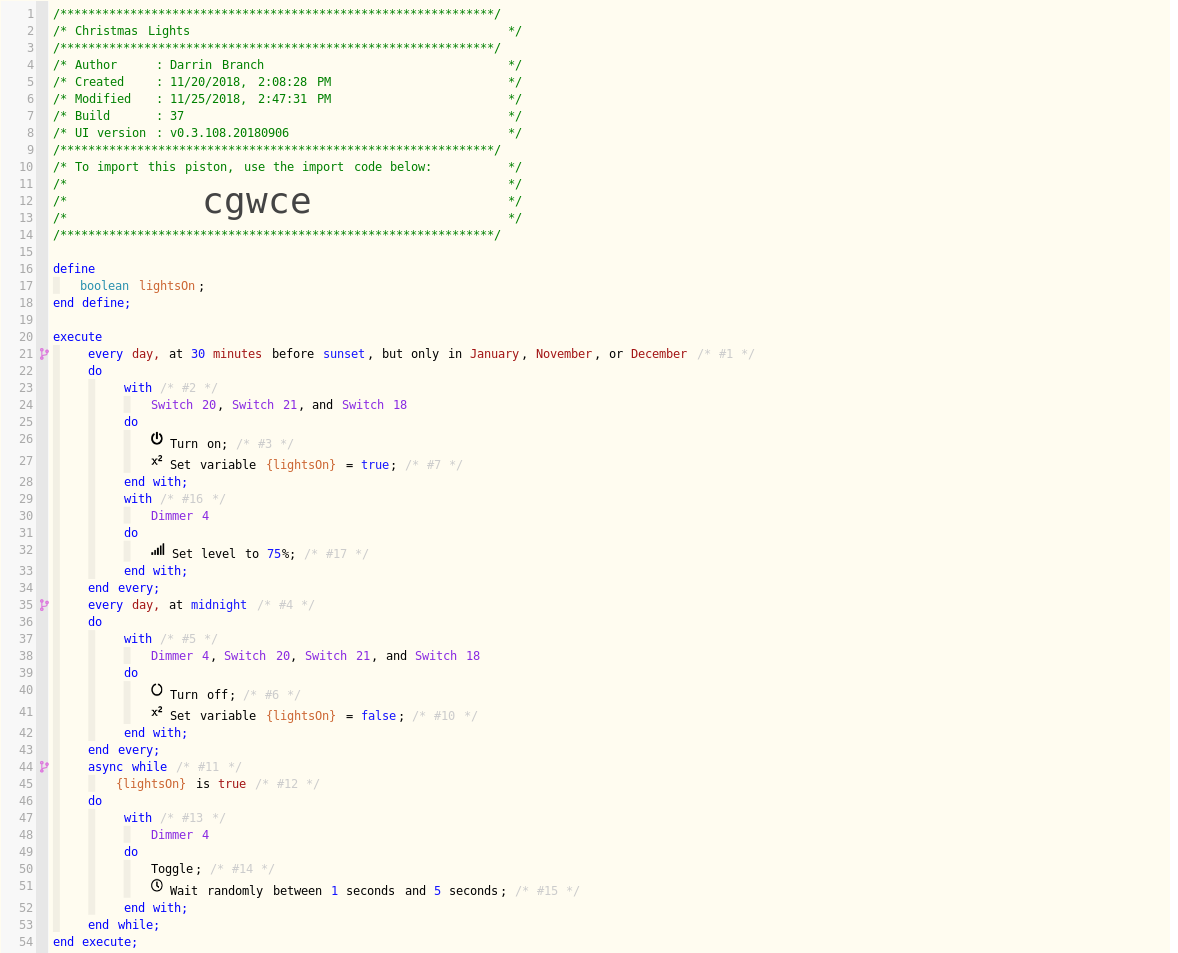Click the midnight time value
Screen dimensions: 1178x953
[x=219, y=605]
